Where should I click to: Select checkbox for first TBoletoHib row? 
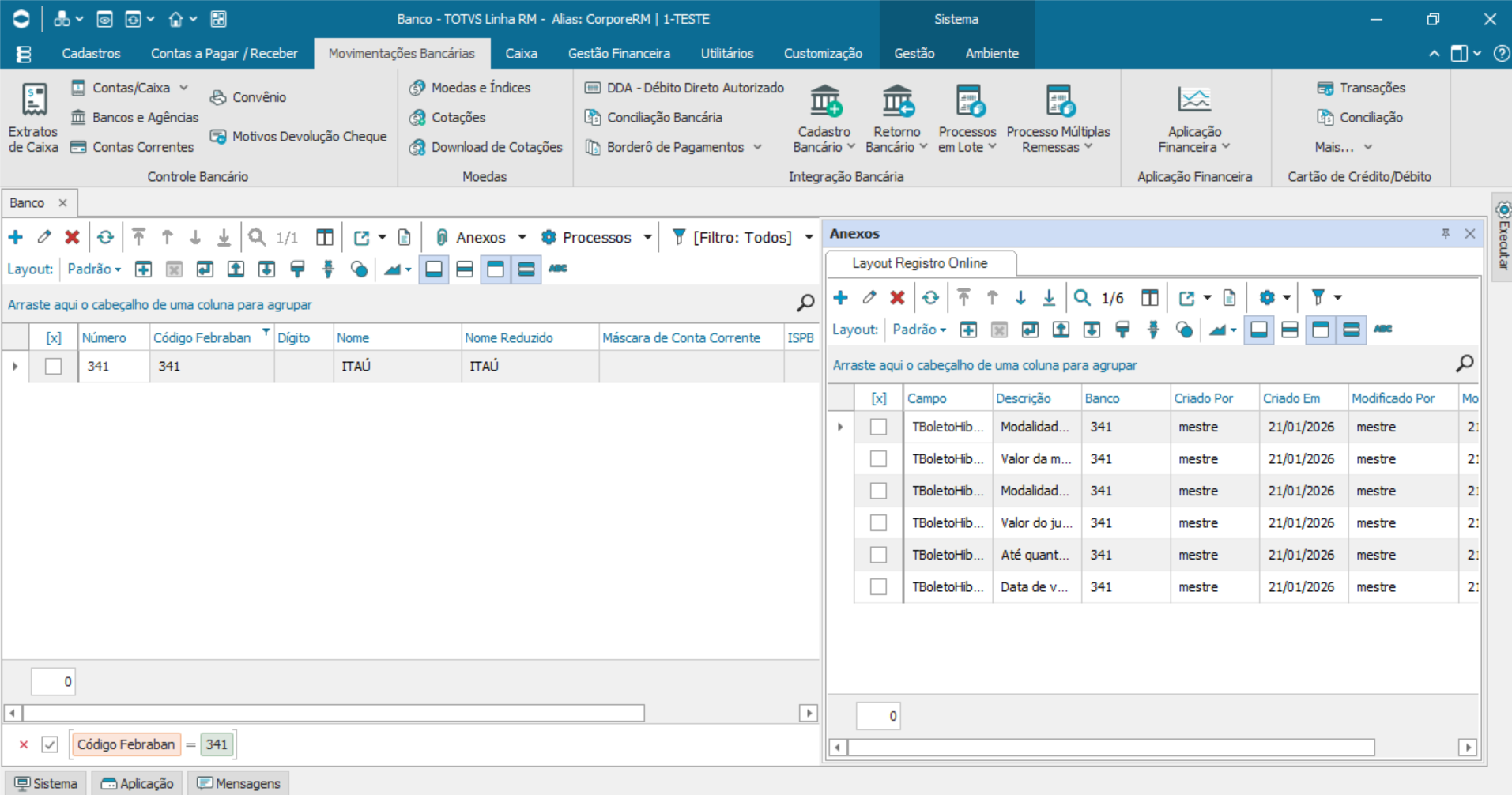click(878, 428)
